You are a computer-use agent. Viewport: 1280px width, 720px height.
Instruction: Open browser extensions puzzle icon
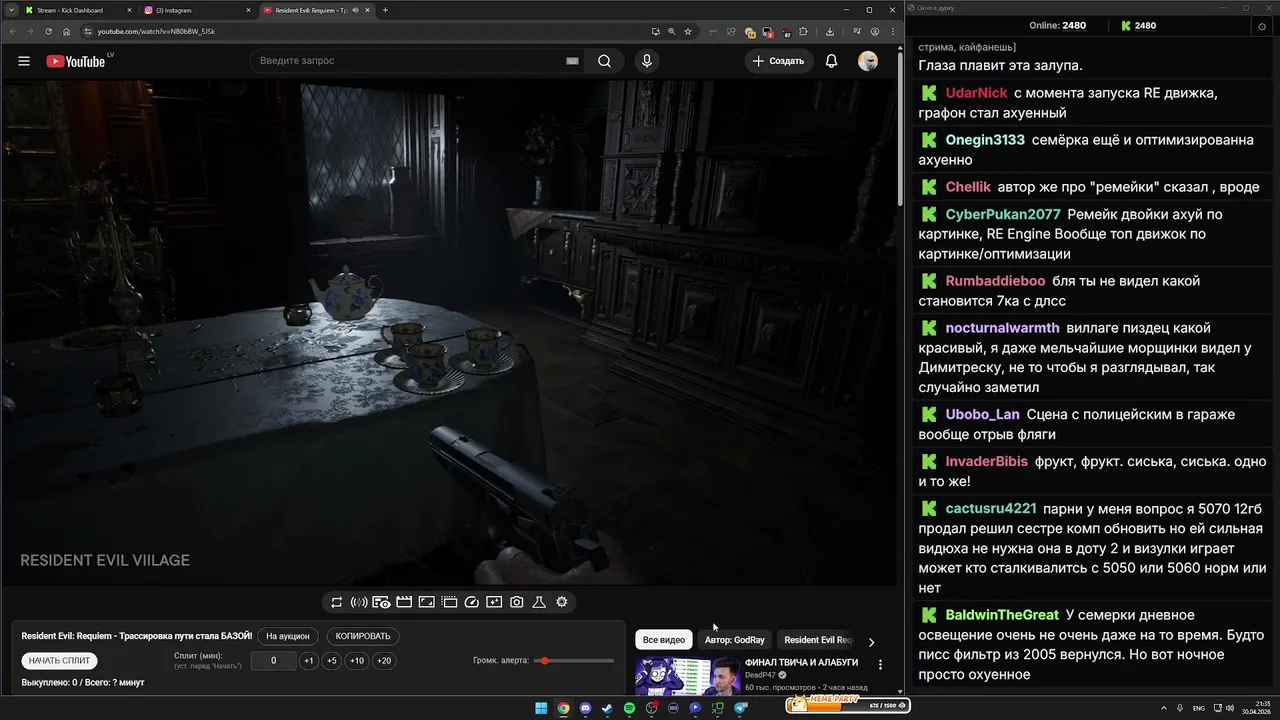[803, 31]
